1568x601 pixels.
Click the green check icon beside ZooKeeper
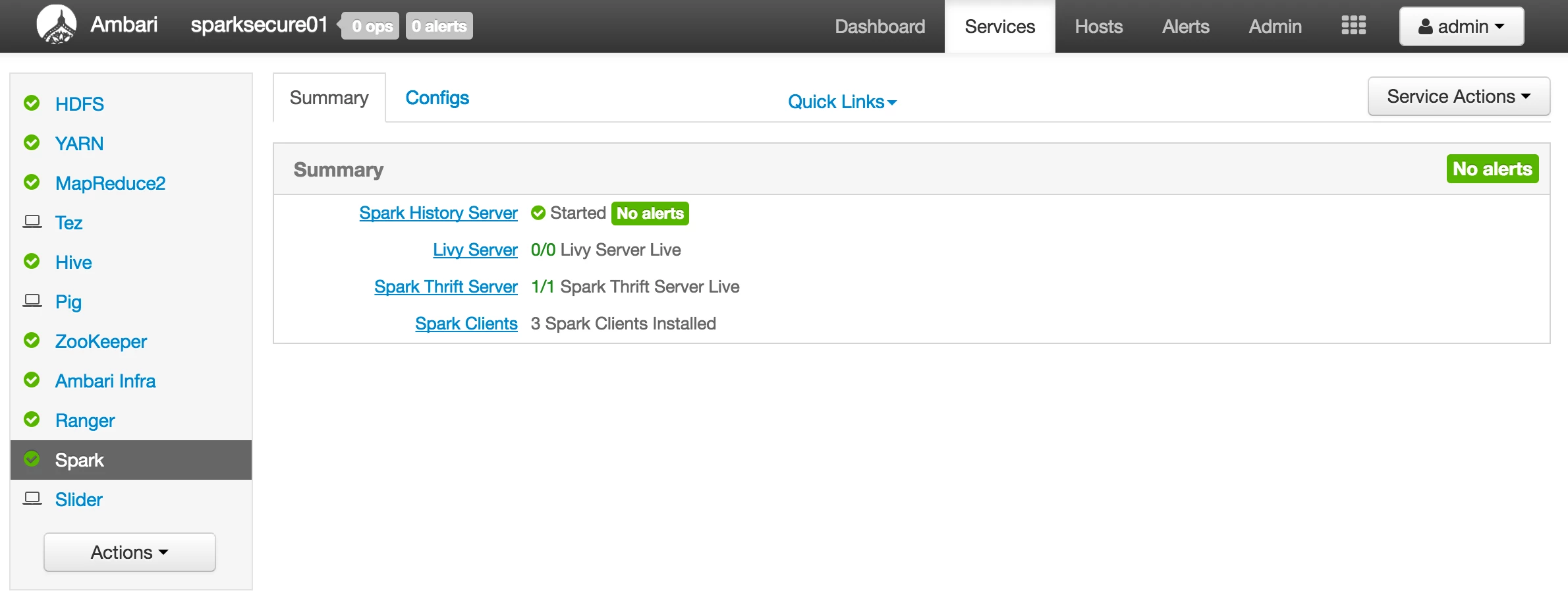coord(32,340)
